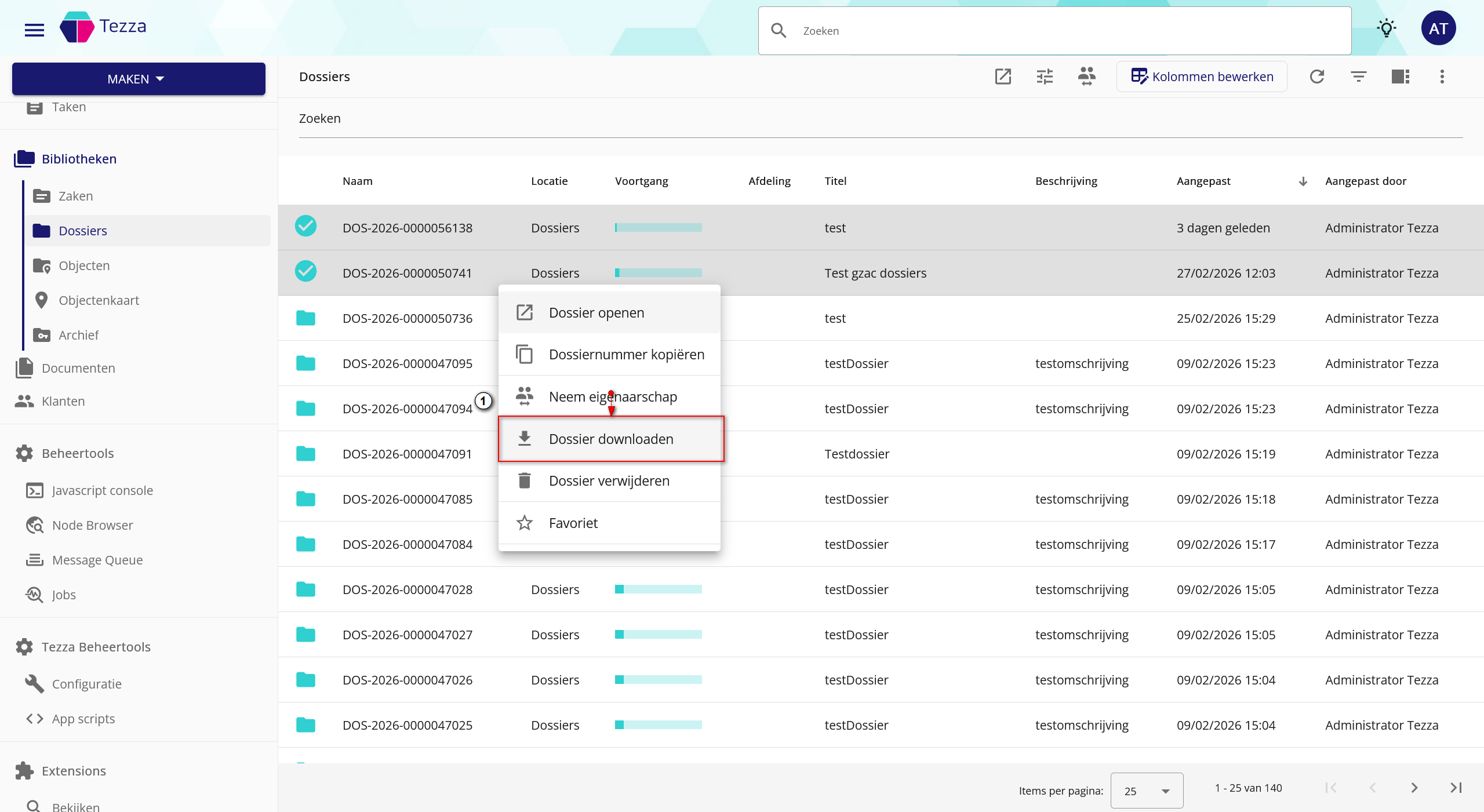The width and height of the screenshot is (1484, 812).
Task: Expand the MAKEN dropdown button
Action: 139,79
